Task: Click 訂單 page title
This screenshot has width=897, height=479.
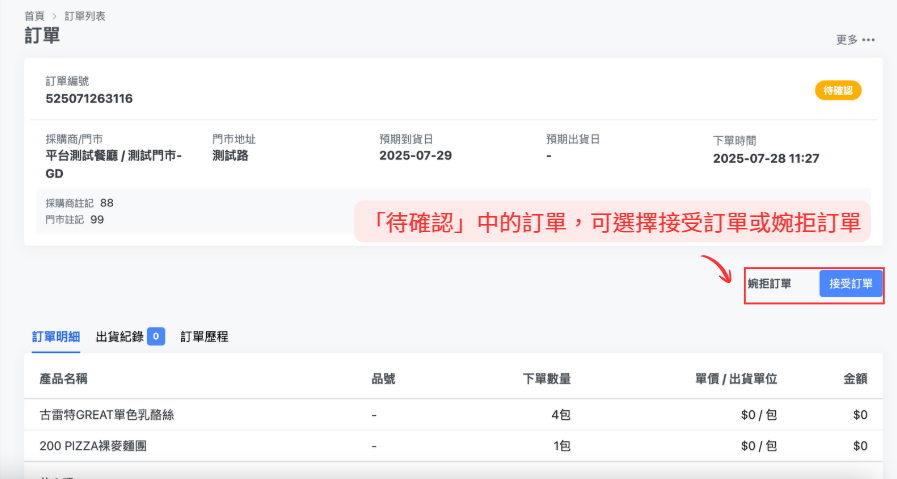Action: click(42, 35)
